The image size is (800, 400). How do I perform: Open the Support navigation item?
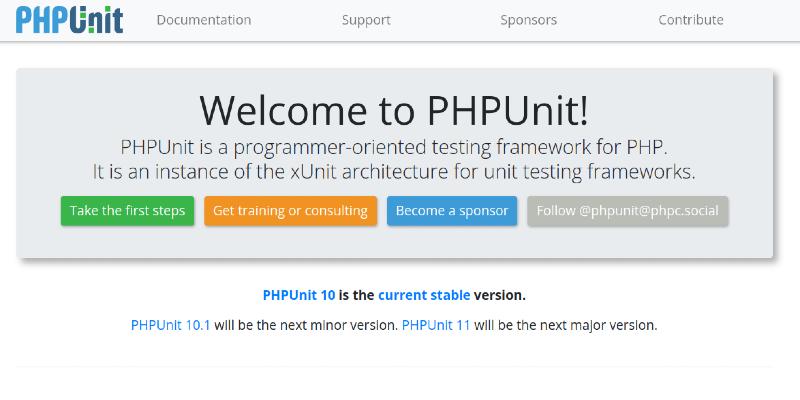[x=366, y=20]
